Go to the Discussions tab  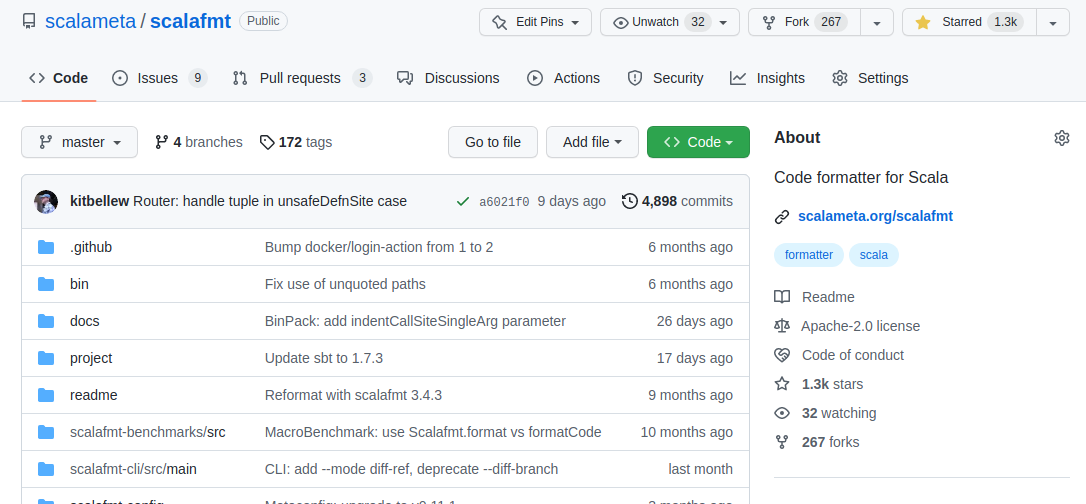point(448,78)
